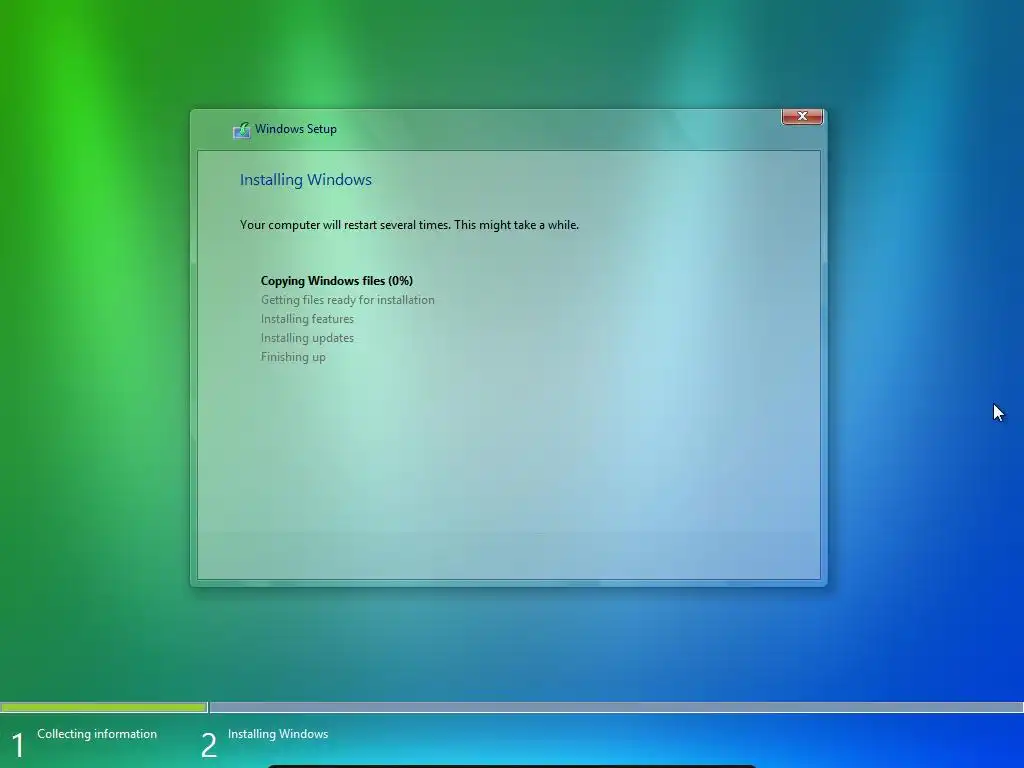Click the stage number 1
1024x768 pixels.
[x=18, y=746]
